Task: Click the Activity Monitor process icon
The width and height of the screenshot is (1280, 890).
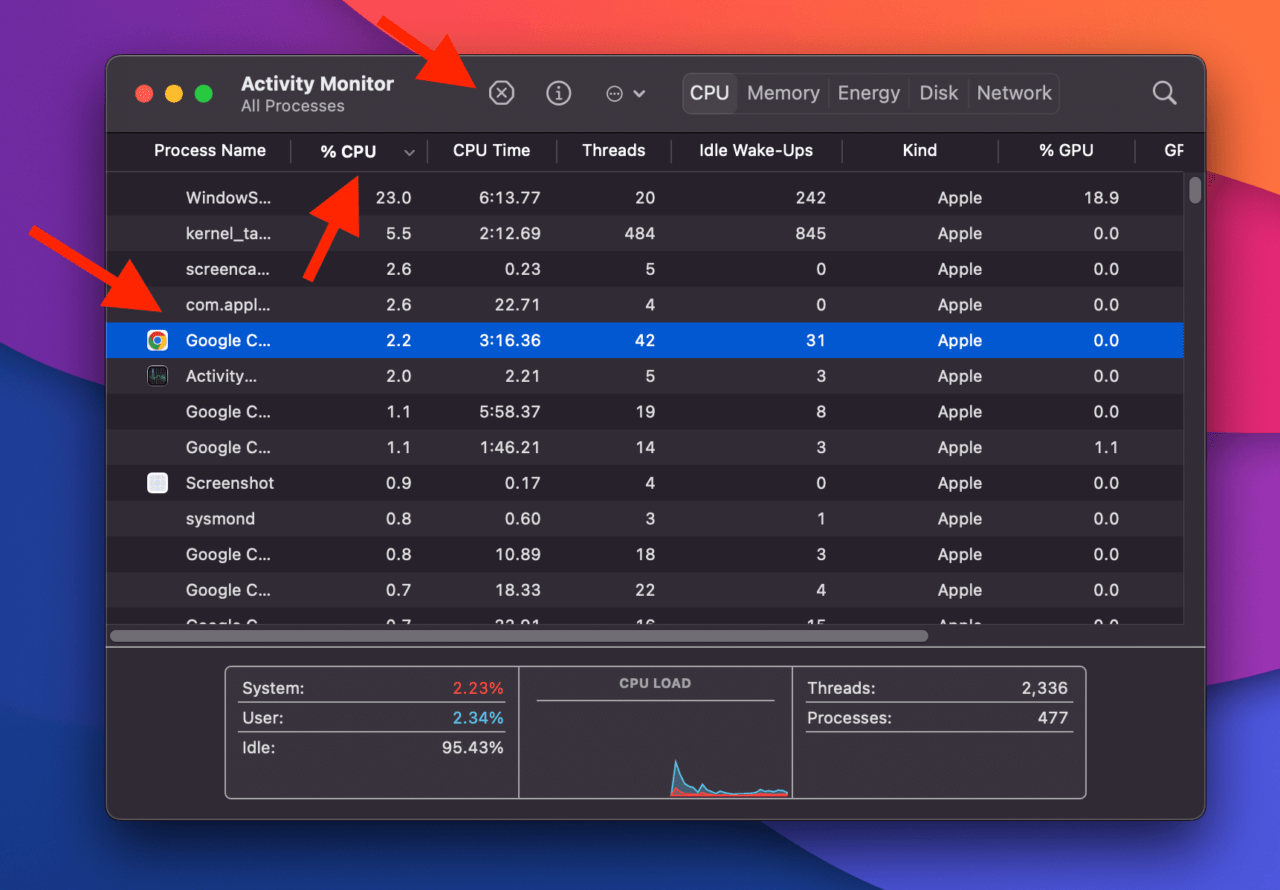Action: [157, 376]
